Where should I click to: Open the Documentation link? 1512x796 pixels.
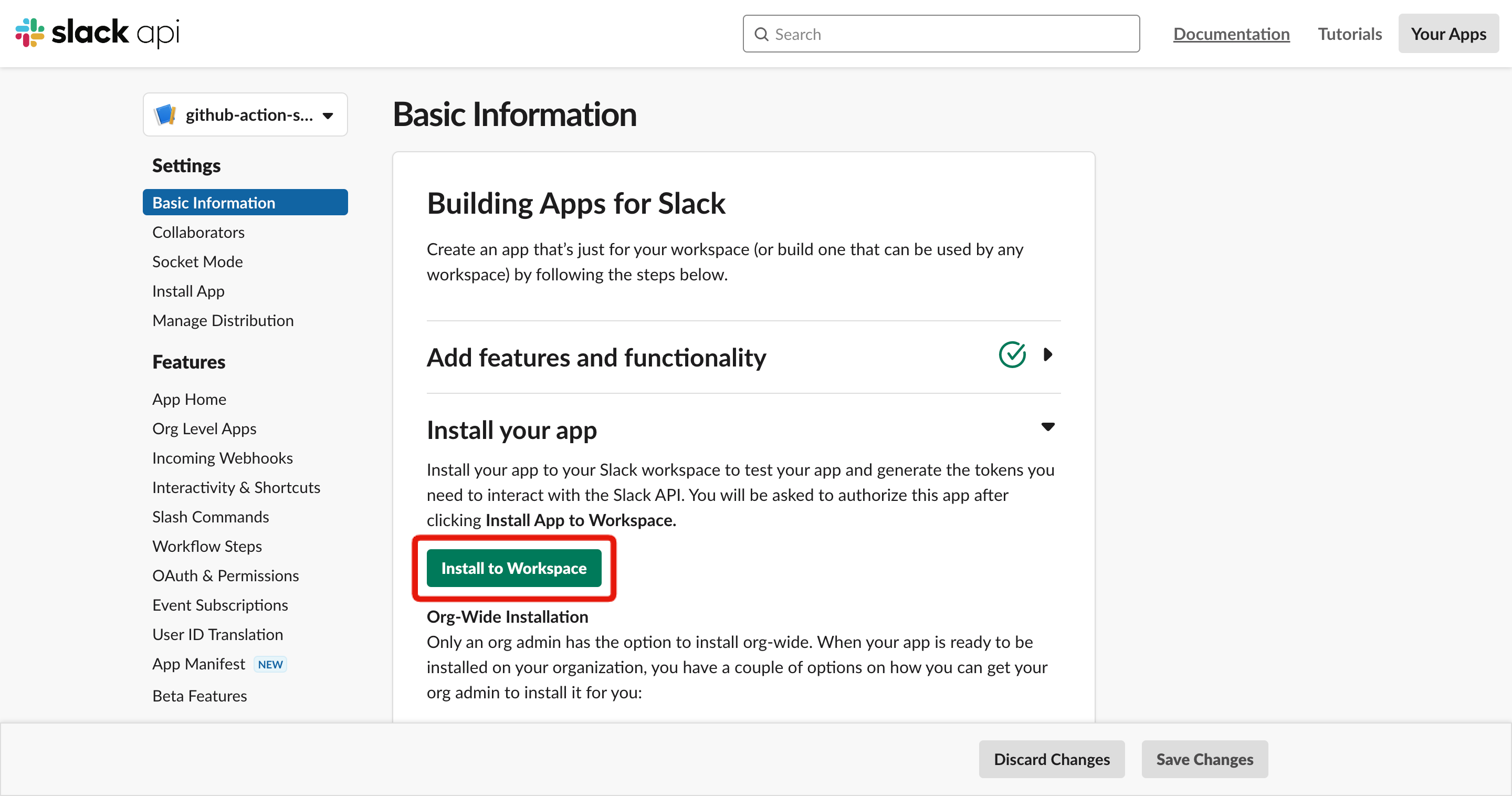pos(1231,34)
